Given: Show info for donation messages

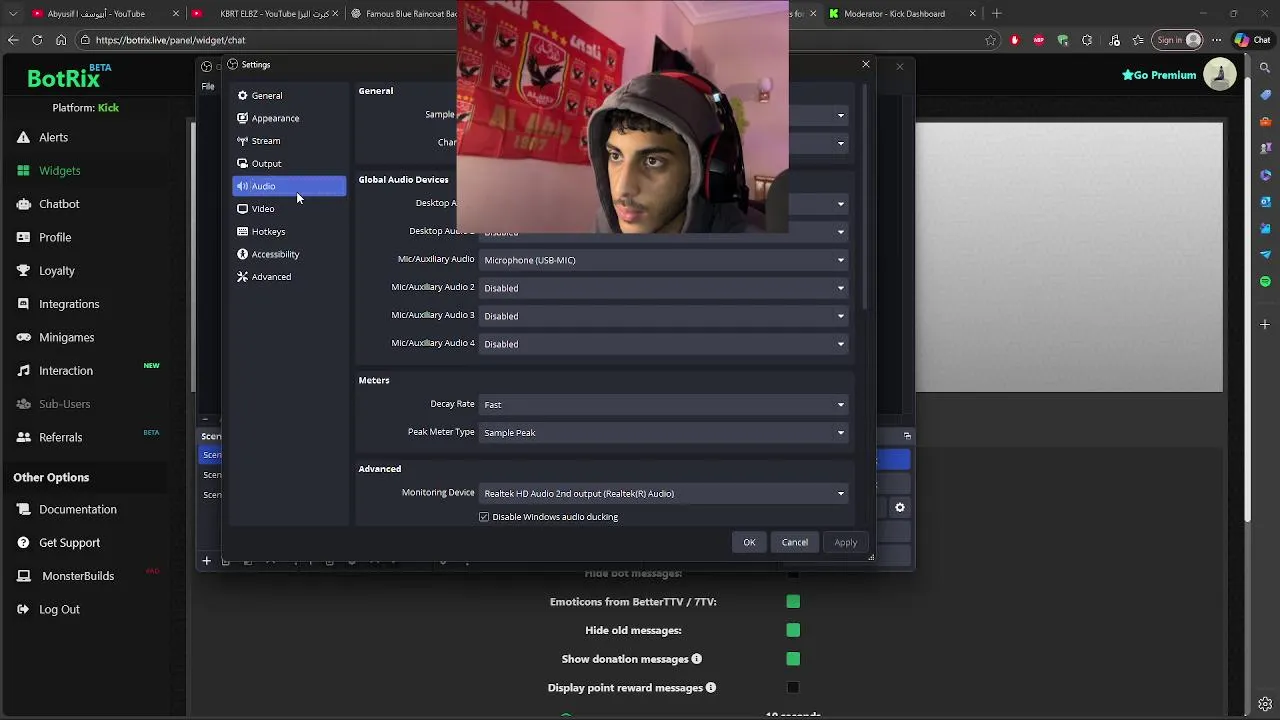Looking at the screenshot, I should pos(697,659).
